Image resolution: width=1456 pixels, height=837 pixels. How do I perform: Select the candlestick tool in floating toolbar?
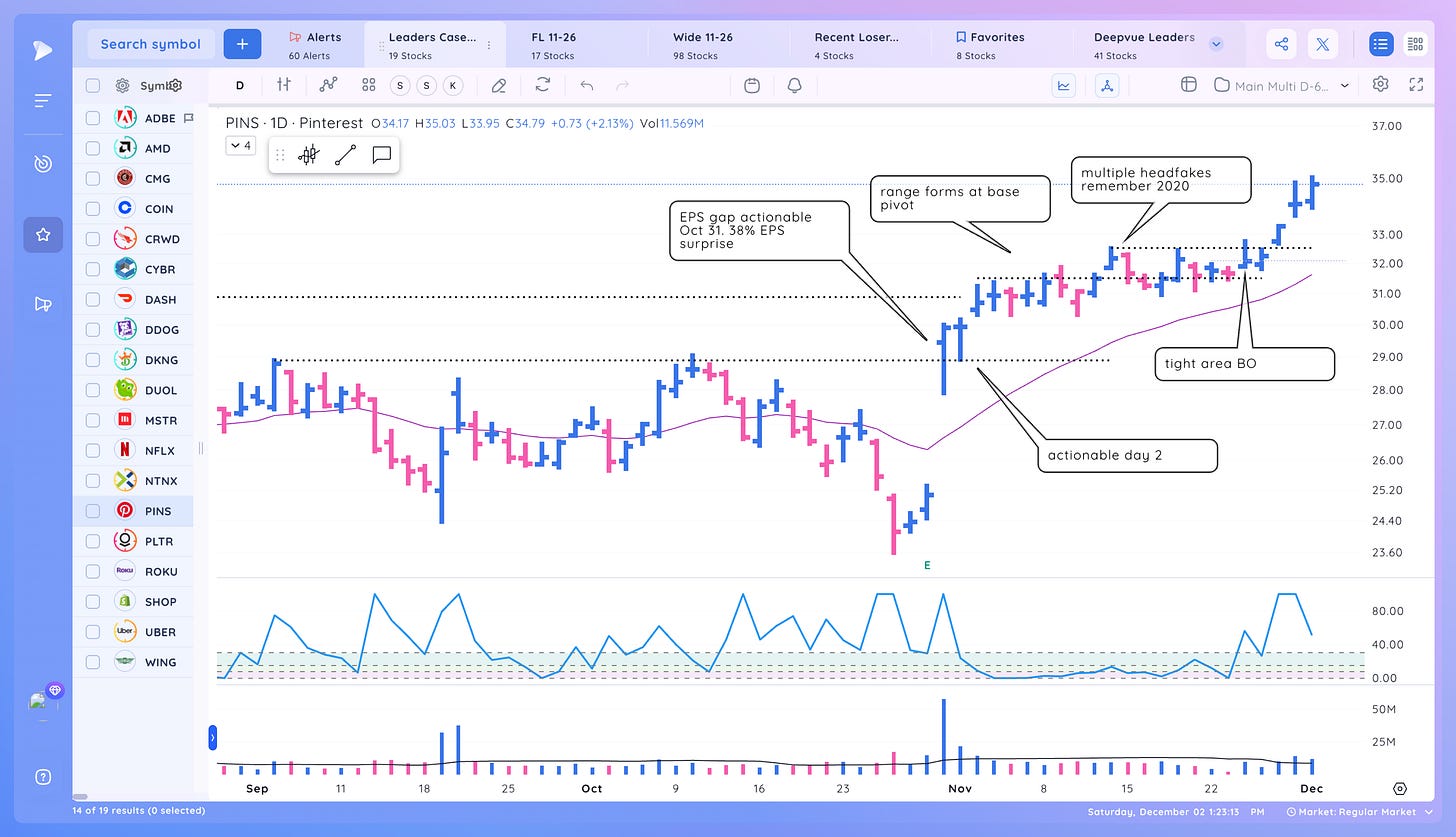pyautogui.click(x=308, y=155)
